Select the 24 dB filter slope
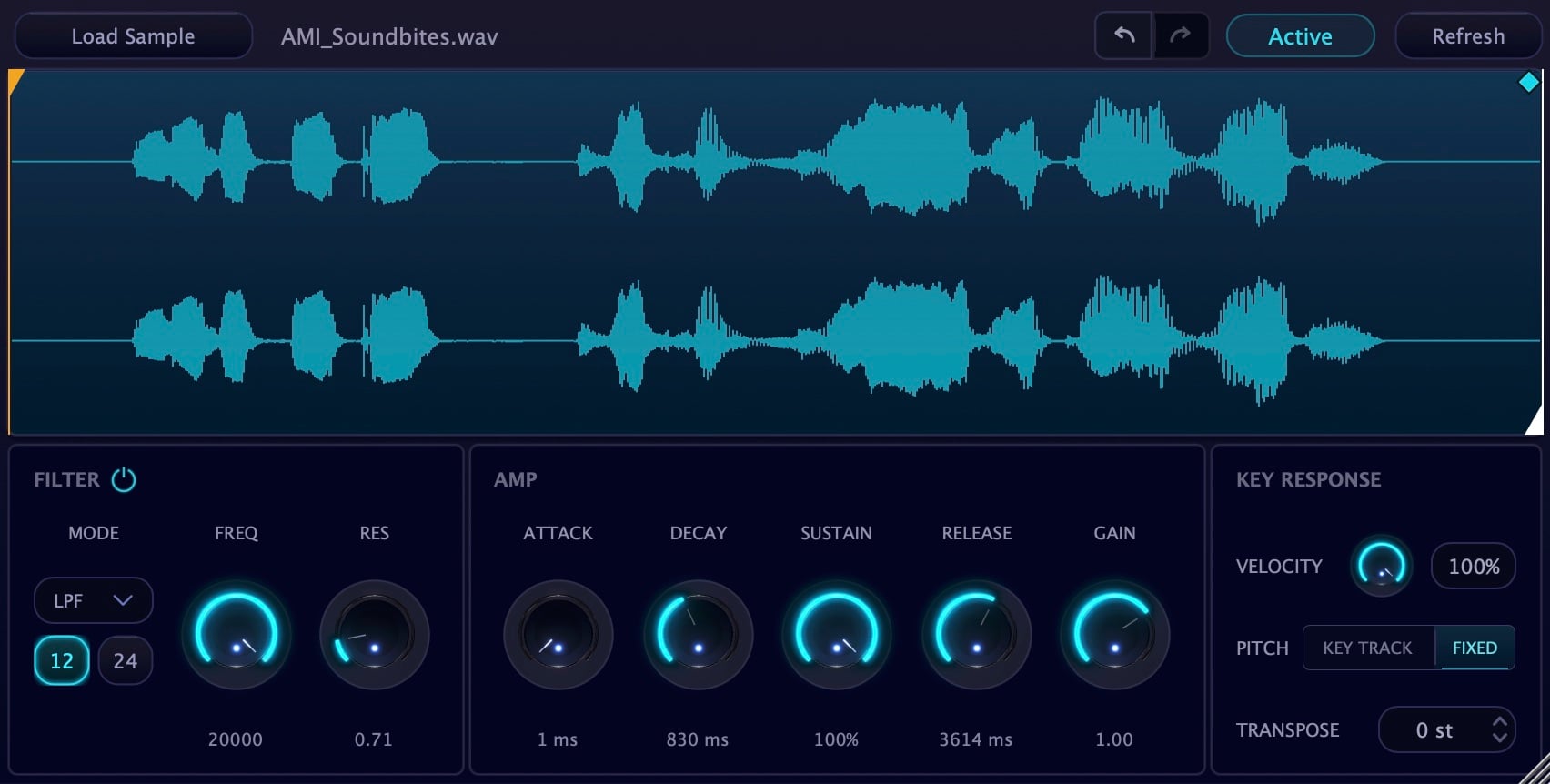The image size is (1550, 784). [126, 660]
